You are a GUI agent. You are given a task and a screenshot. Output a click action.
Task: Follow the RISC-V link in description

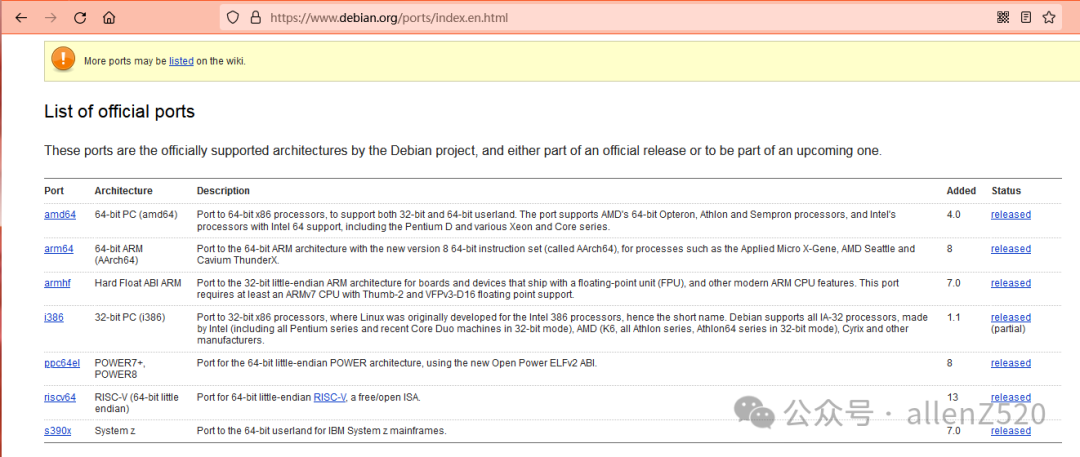click(x=329, y=397)
